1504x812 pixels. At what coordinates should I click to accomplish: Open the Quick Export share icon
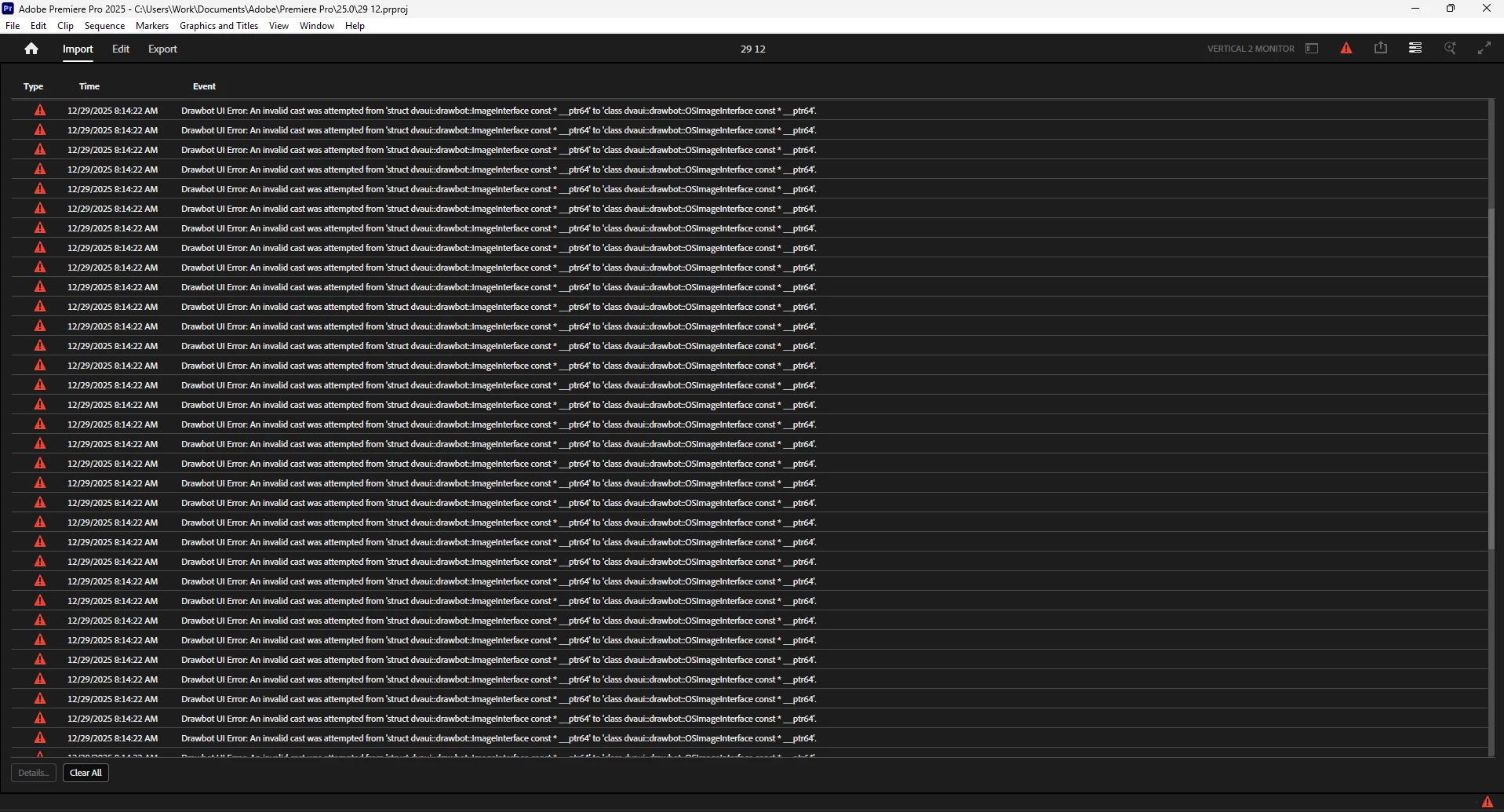(1381, 49)
